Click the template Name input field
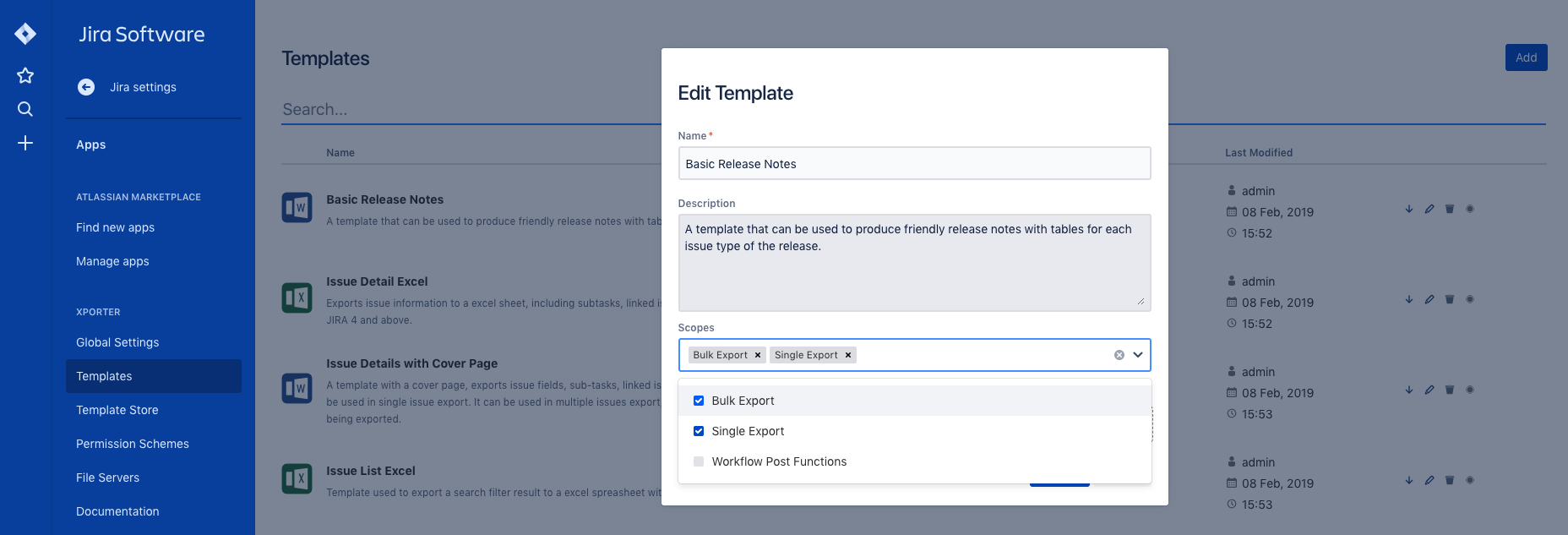1568x535 pixels. pyautogui.click(x=914, y=164)
